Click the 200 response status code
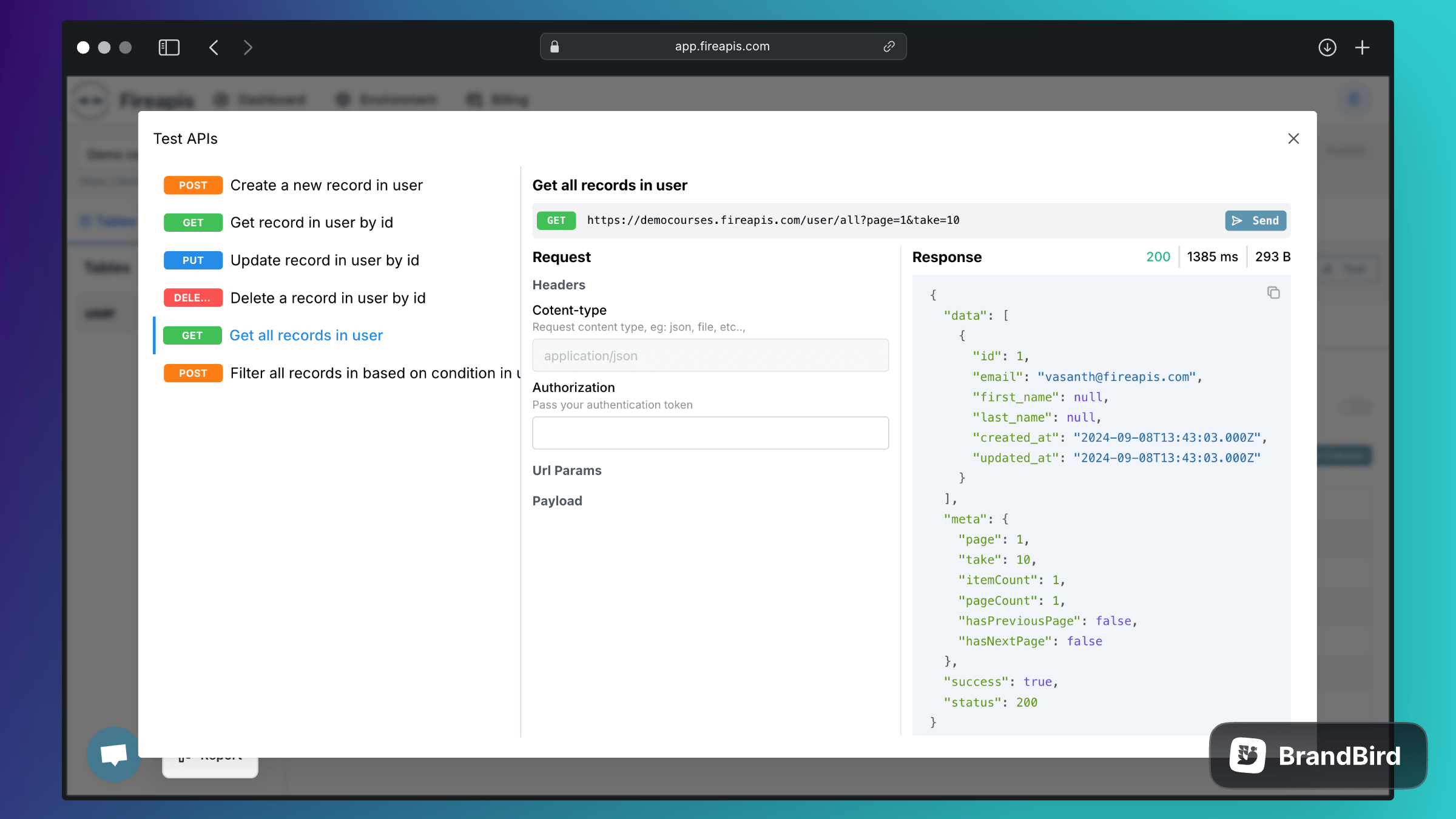Screen dimensions: 1456x819 pyautogui.click(x=1158, y=257)
